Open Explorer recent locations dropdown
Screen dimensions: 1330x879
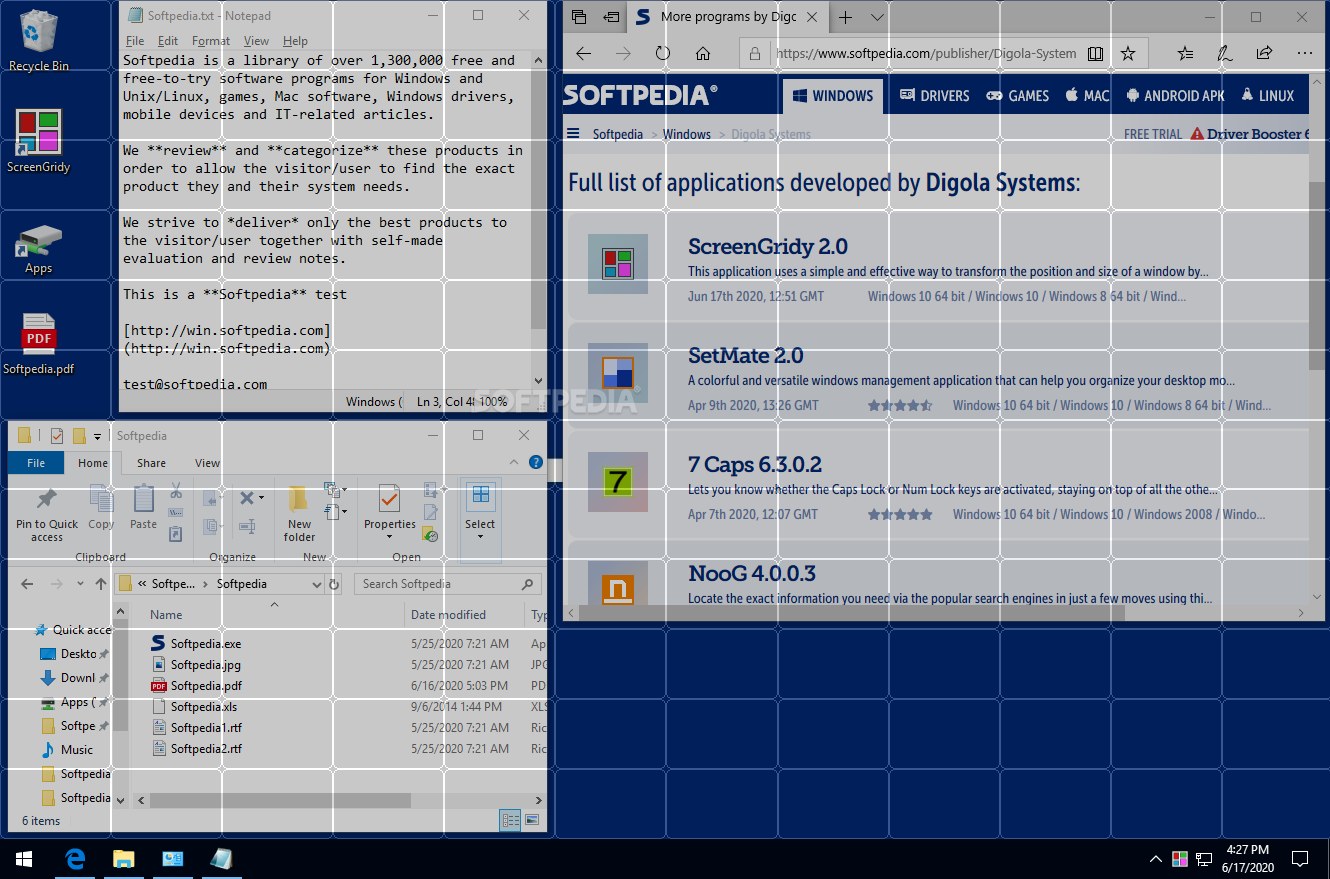[x=81, y=584]
